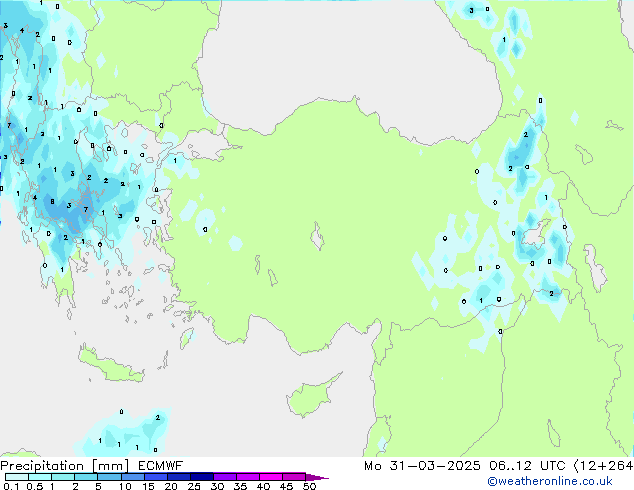The width and height of the screenshot is (634, 490).
Task: Click the 15–20 mm legend swatch
Action: pyautogui.click(x=155, y=477)
